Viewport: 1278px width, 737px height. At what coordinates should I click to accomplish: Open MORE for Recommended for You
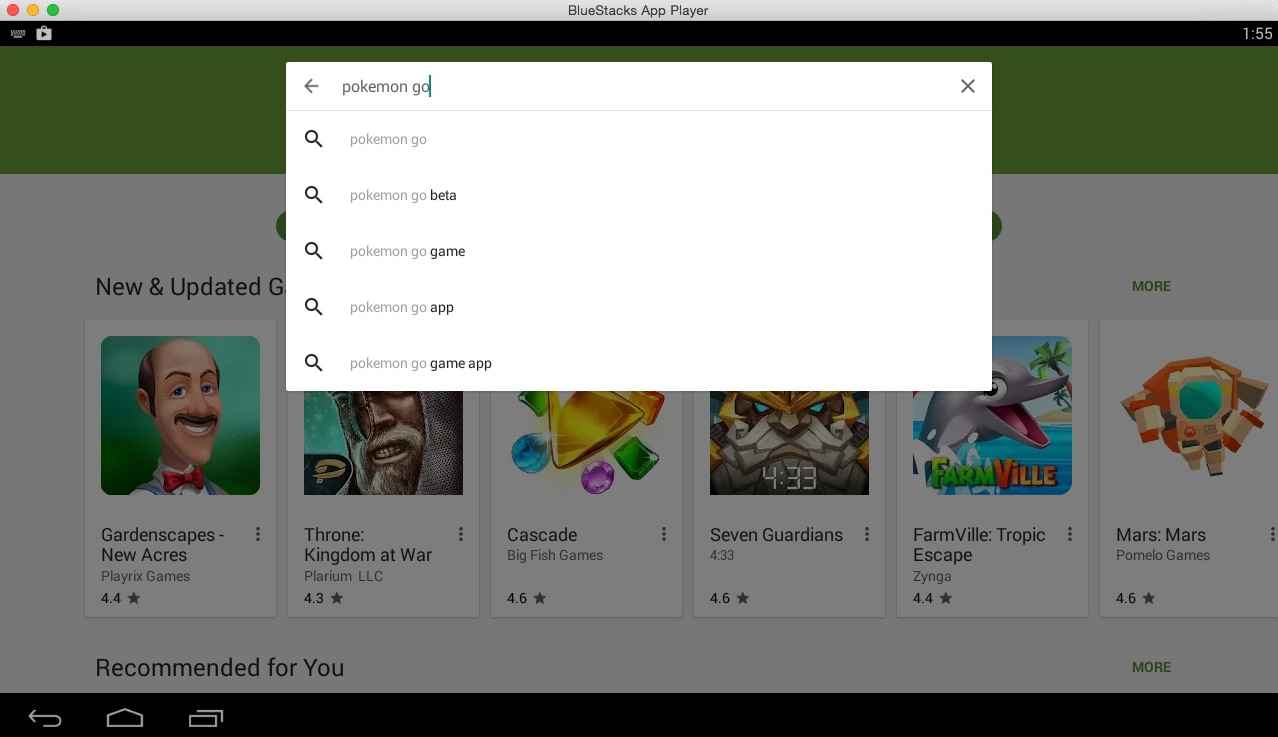1151,667
